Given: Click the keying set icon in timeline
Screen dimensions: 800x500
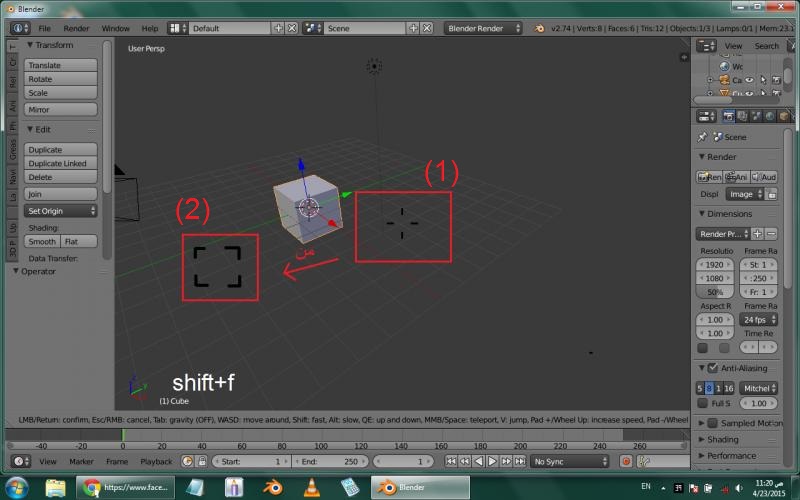Looking at the screenshot, I should [x=643, y=461].
